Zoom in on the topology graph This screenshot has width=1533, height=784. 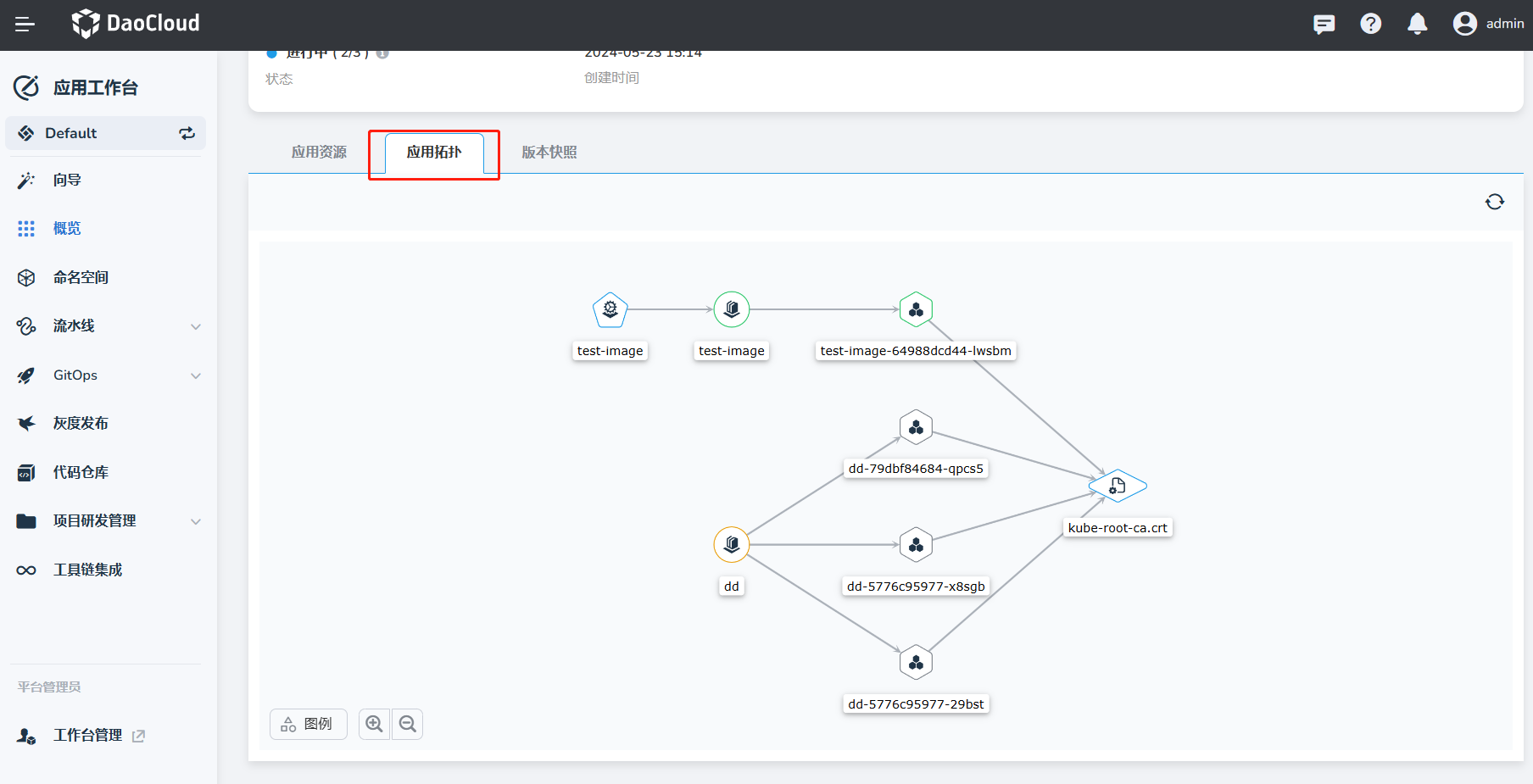(374, 724)
